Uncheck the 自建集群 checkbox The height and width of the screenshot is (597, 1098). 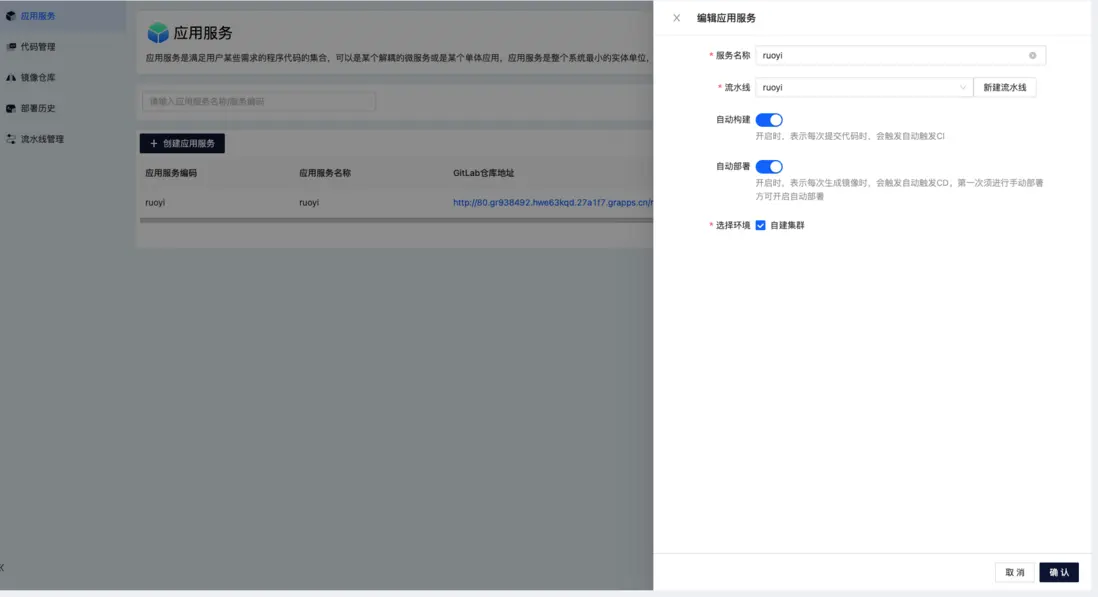(x=760, y=225)
